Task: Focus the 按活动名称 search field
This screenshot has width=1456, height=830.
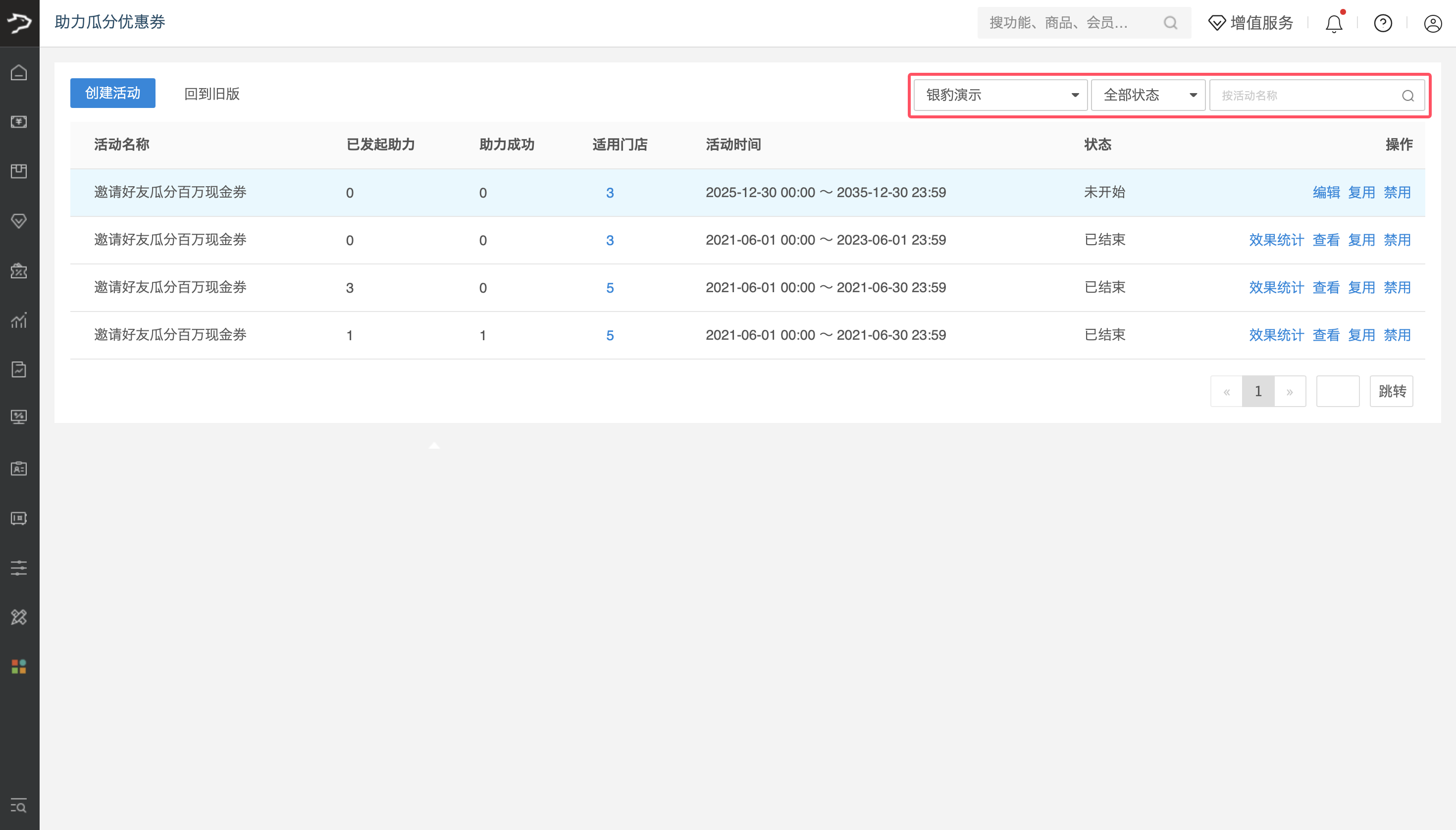Action: tap(1306, 95)
